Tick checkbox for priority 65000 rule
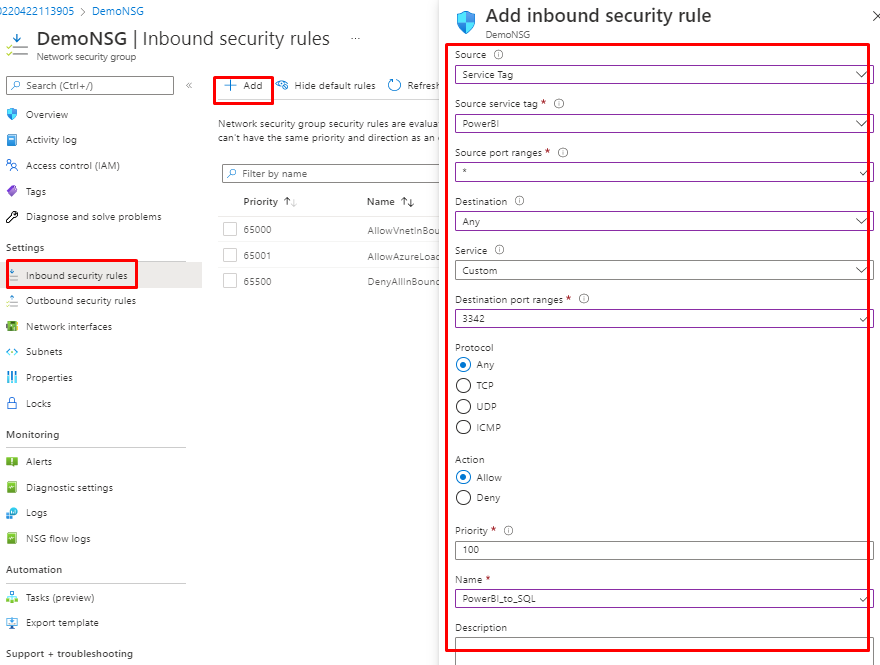 [x=230, y=230]
